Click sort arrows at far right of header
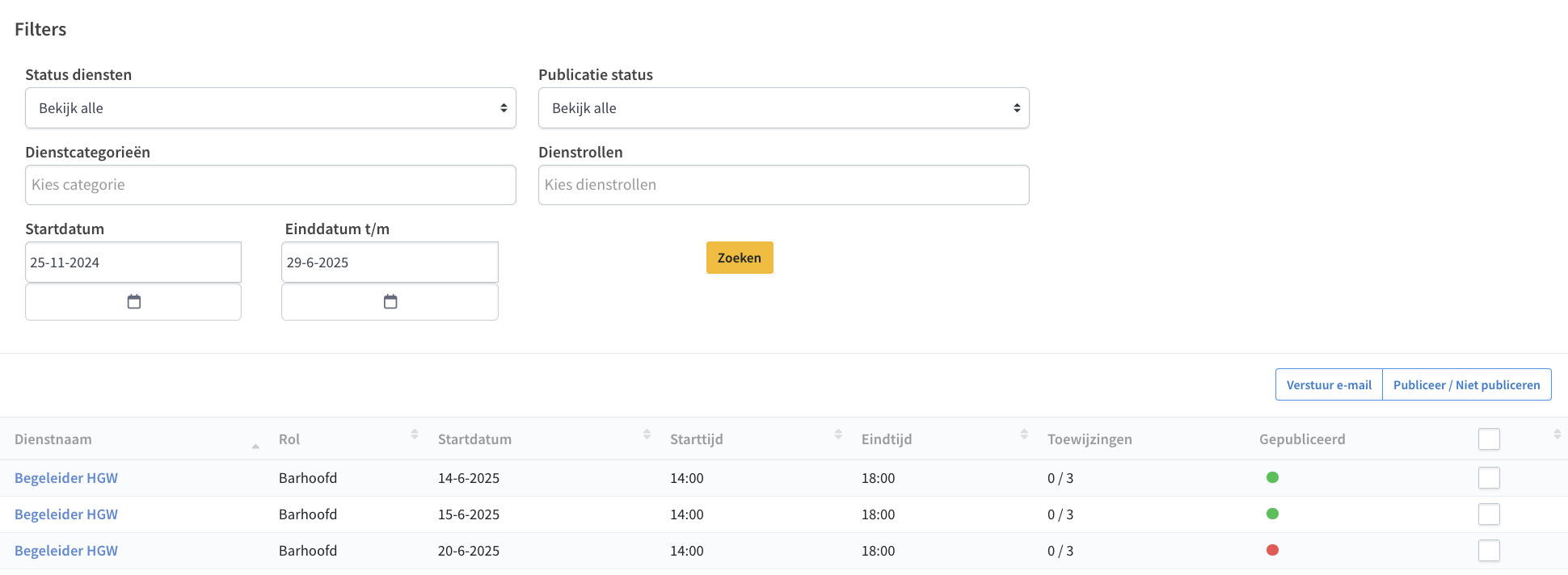1568x575 pixels. [x=1557, y=434]
